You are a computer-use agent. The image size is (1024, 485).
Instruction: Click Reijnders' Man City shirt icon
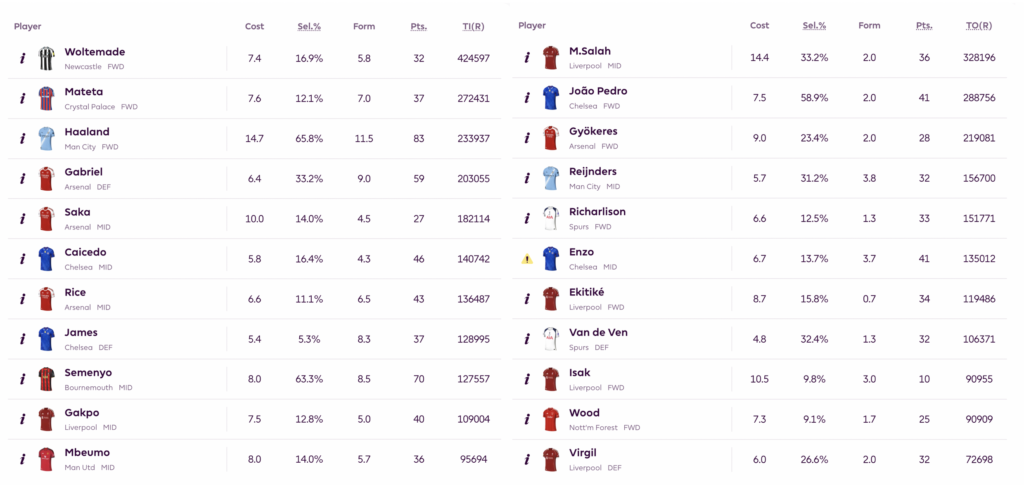point(550,178)
